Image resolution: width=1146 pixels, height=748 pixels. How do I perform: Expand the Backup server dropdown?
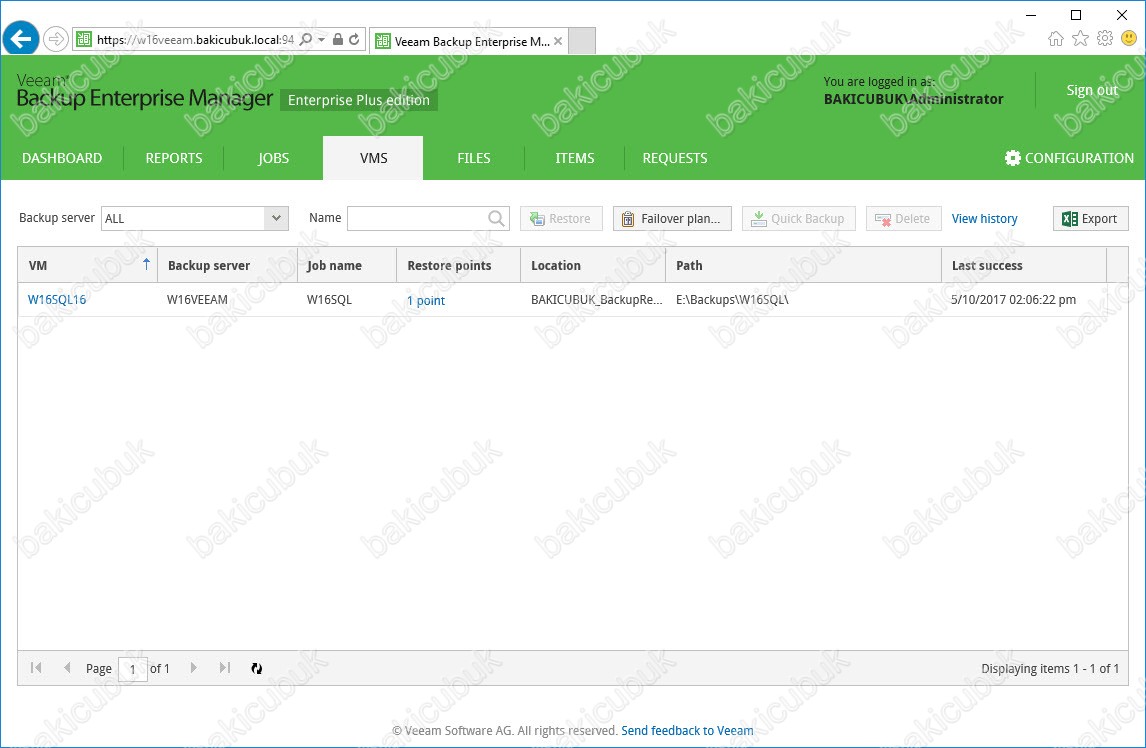coord(276,218)
